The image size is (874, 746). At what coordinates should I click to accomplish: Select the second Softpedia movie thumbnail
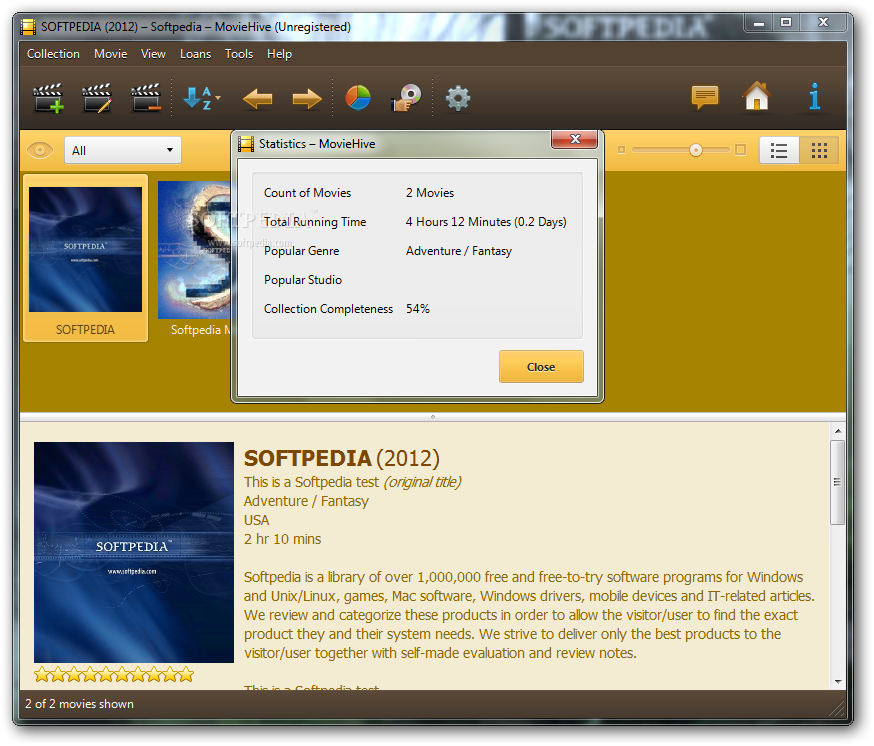[195, 259]
